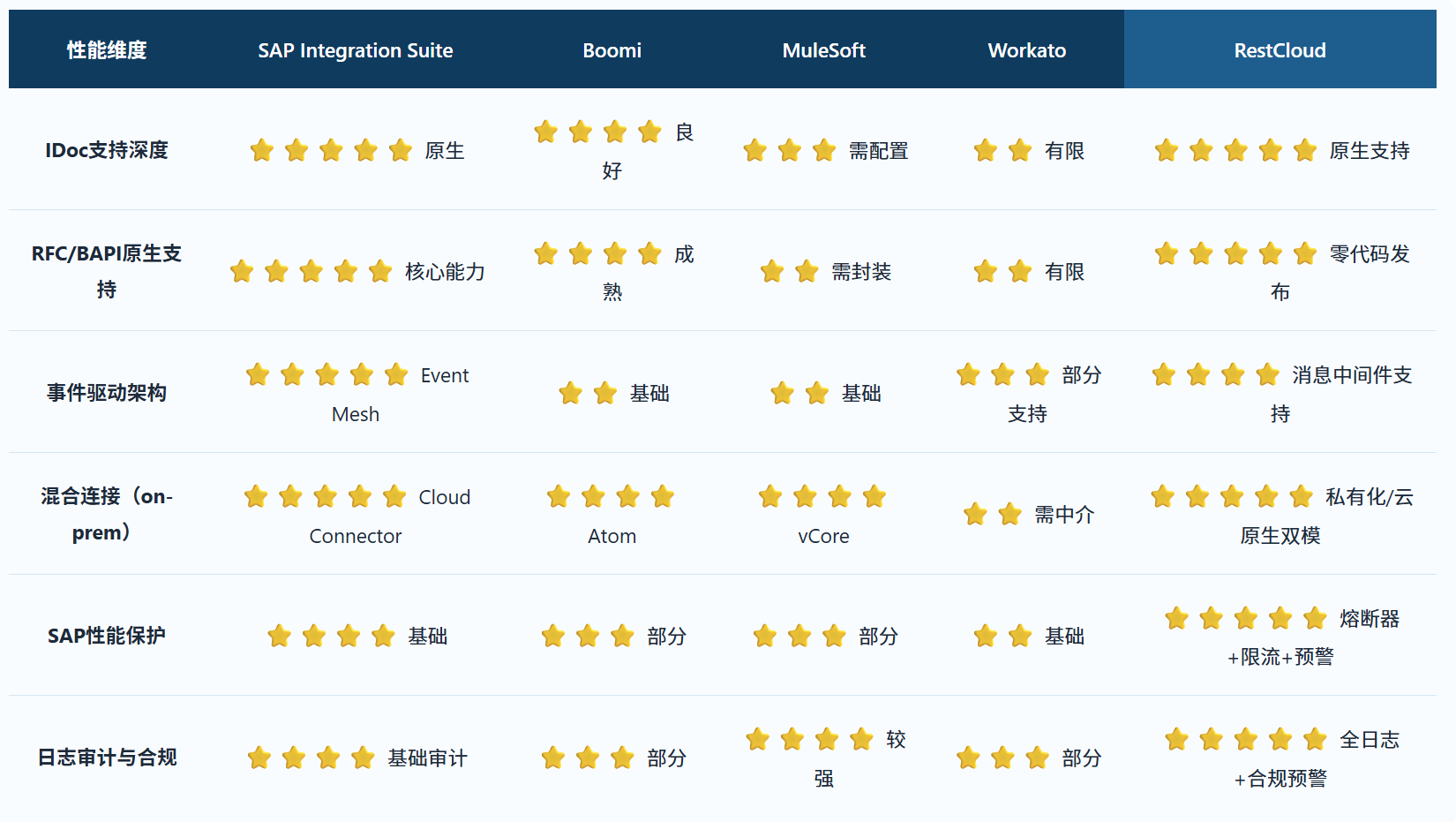Click the 性能维度 header cell

coord(107,50)
